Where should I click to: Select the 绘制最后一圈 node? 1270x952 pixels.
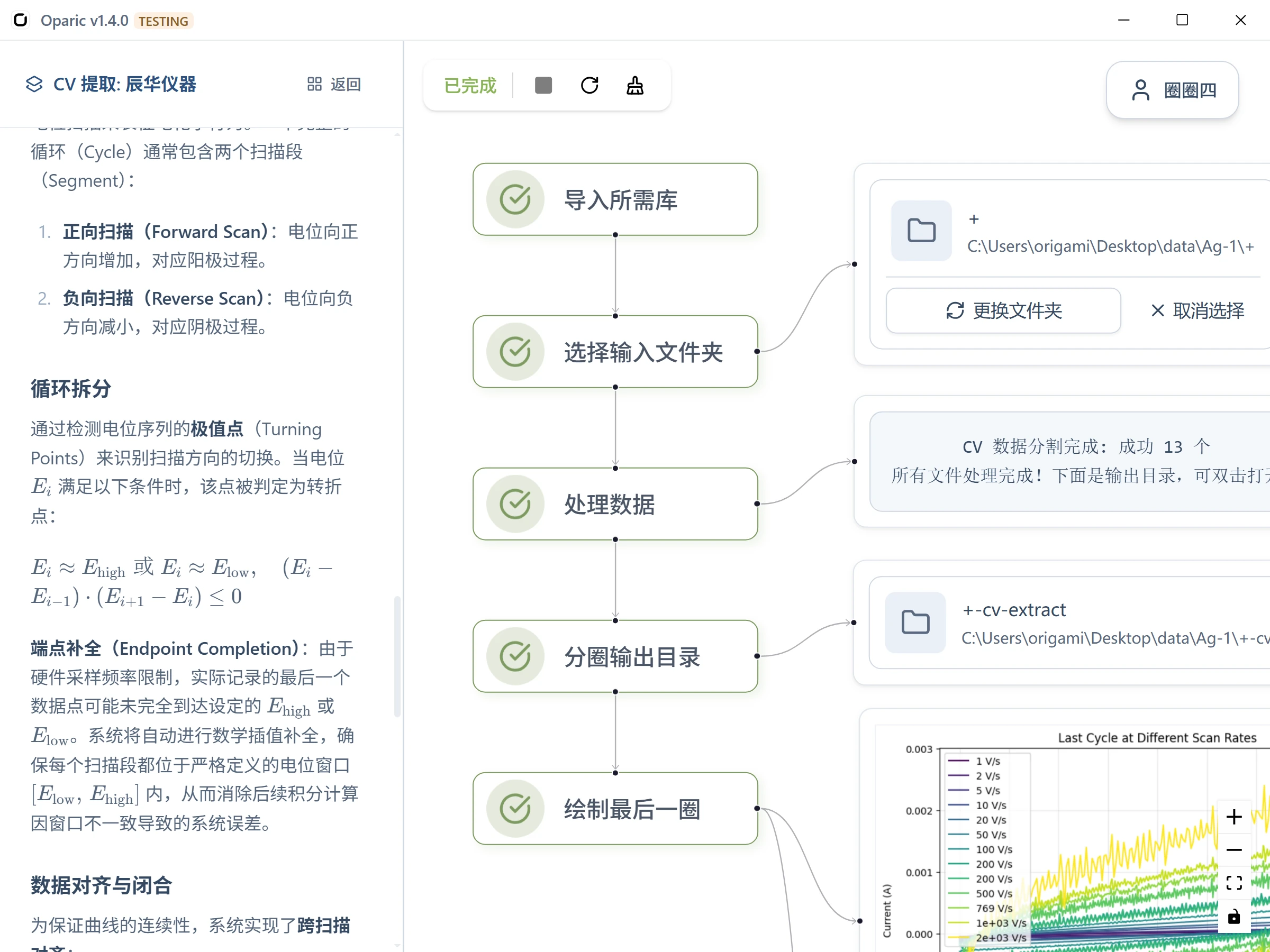pyautogui.click(x=615, y=809)
